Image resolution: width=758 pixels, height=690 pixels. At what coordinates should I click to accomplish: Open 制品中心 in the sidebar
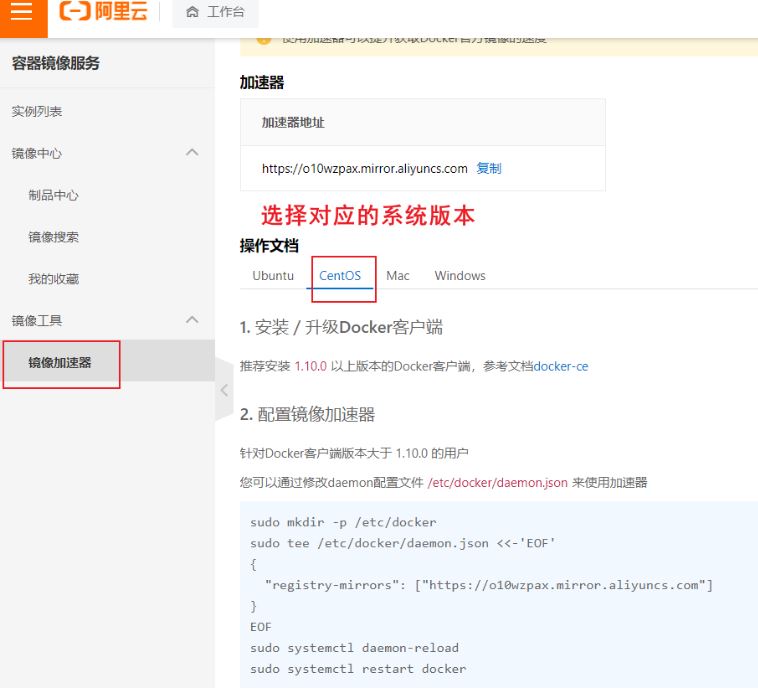point(53,195)
